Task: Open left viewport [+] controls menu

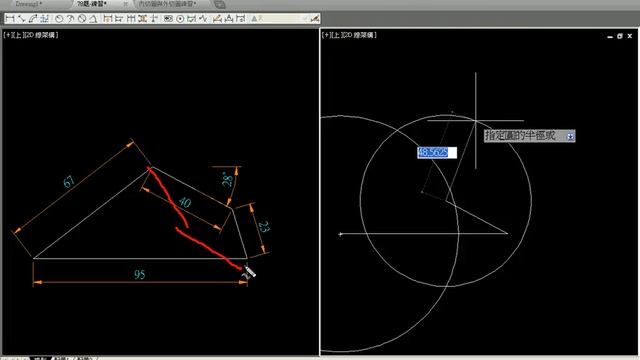Action: click(x=8, y=35)
